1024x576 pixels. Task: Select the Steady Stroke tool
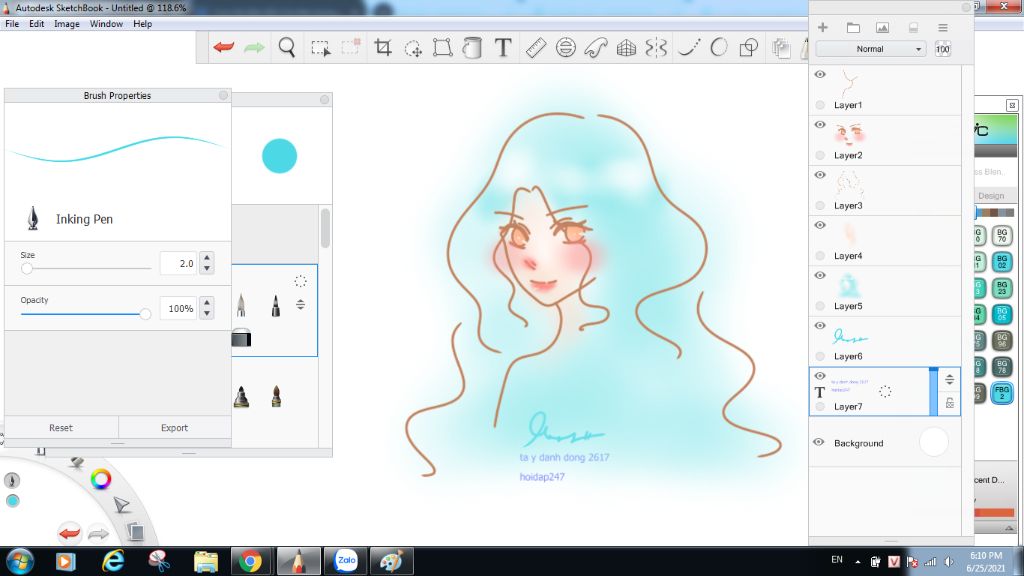pyautogui.click(x=689, y=48)
